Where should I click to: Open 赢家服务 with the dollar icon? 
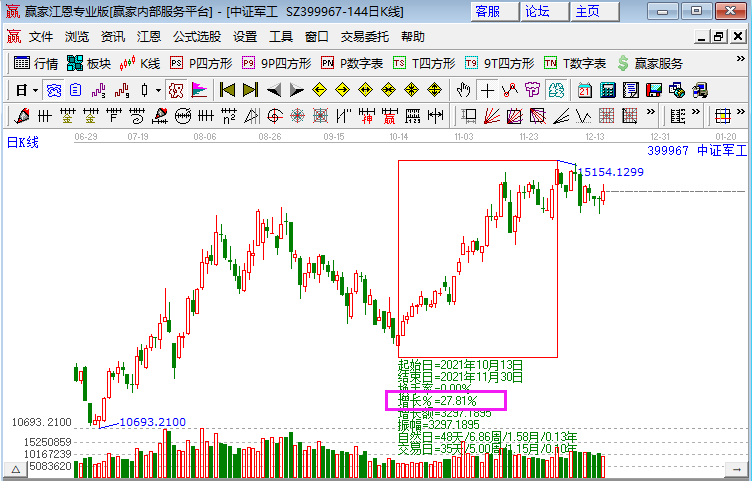650,63
